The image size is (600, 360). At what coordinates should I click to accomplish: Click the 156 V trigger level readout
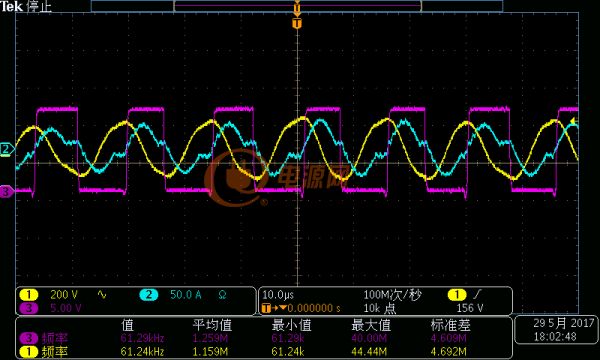coord(470,308)
